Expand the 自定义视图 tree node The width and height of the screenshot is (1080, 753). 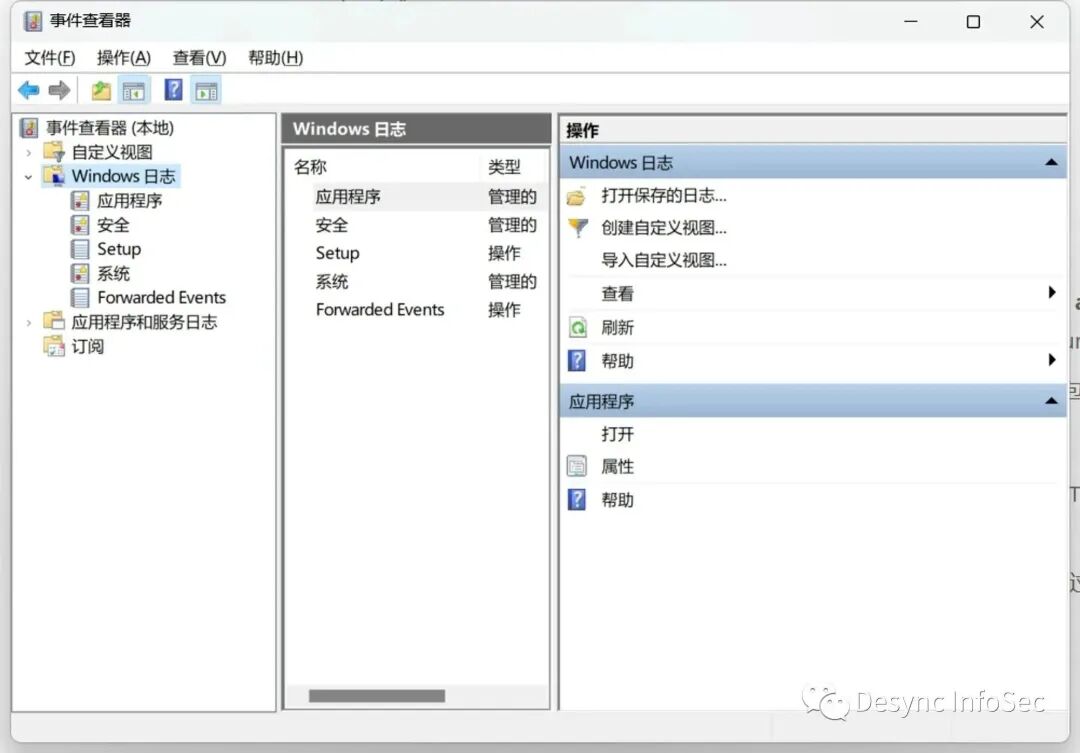(x=28, y=152)
